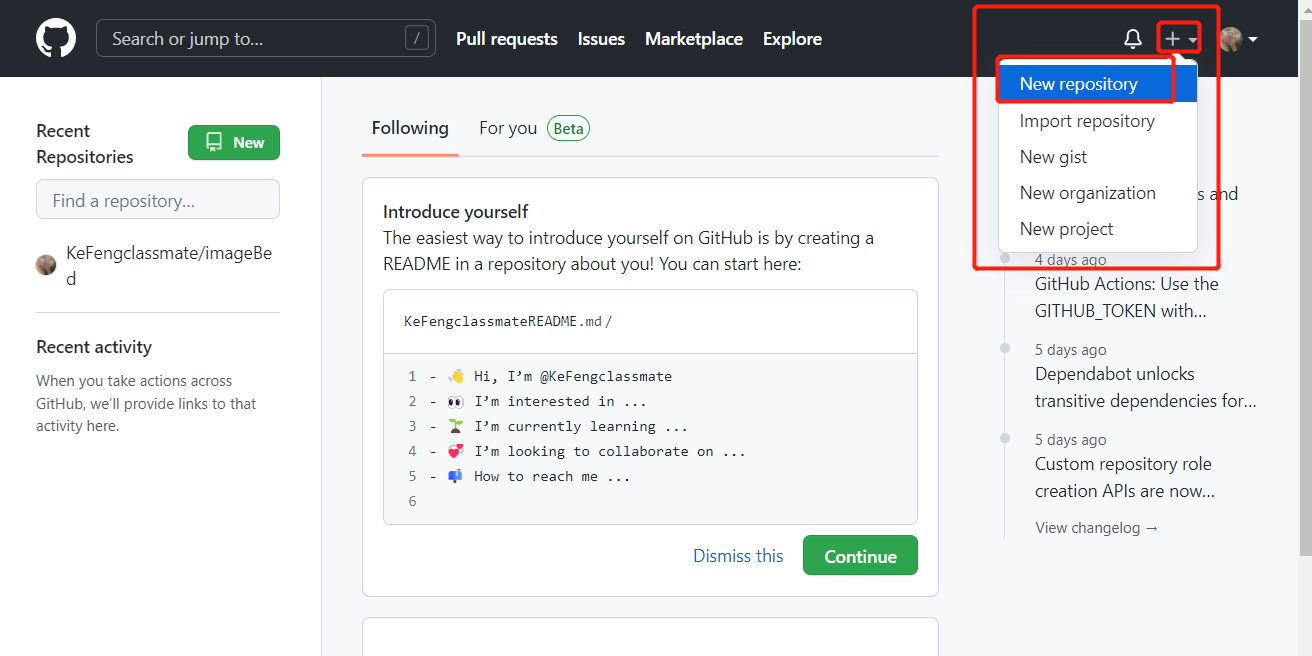Switch to the For you tab
The width and height of the screenshot is (1312, 656).
click(508, 128)
